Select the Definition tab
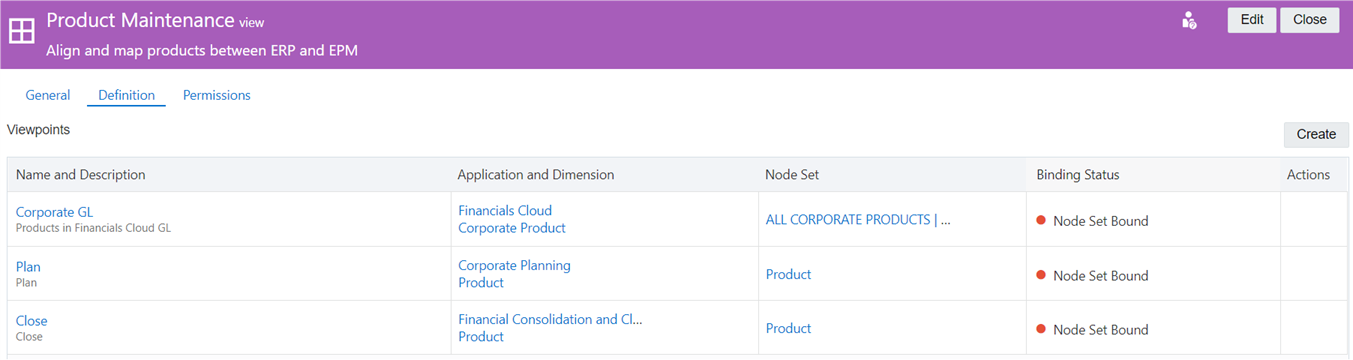This screenshot has height=360, width=1353. point(126,95)
